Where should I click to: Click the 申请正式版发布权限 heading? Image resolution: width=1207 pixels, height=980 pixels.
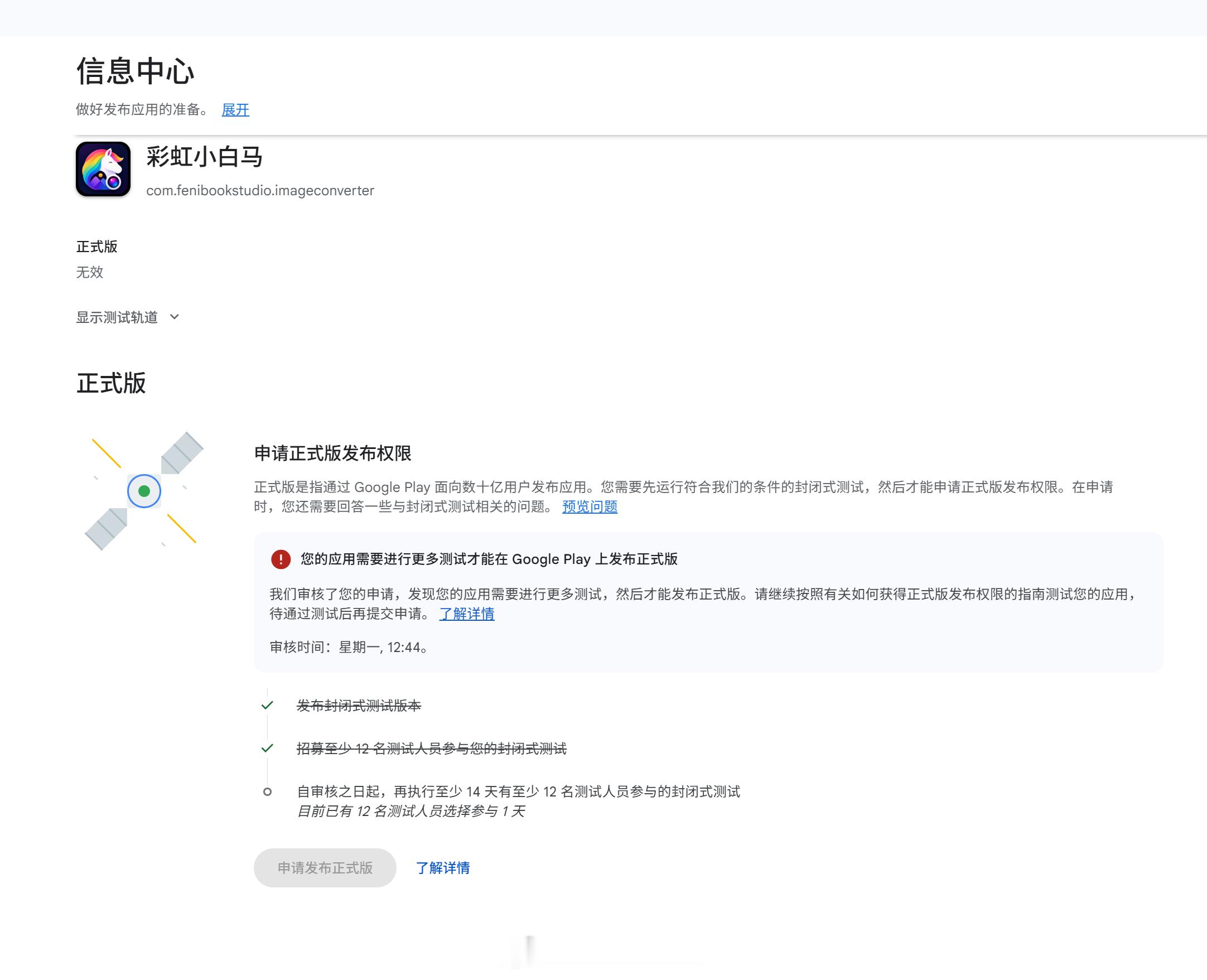tap(332, 453)
